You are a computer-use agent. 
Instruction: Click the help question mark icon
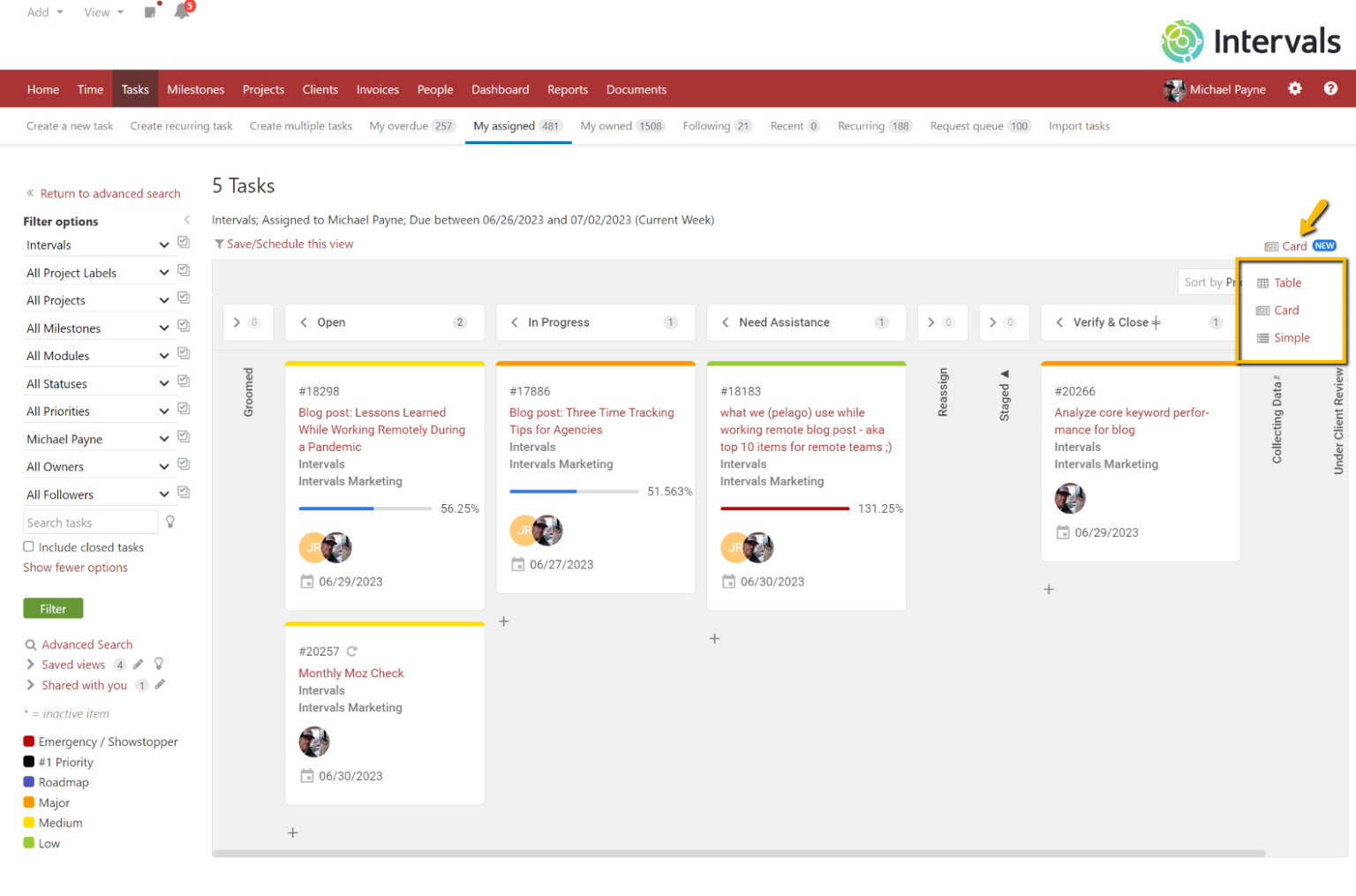1330,88
